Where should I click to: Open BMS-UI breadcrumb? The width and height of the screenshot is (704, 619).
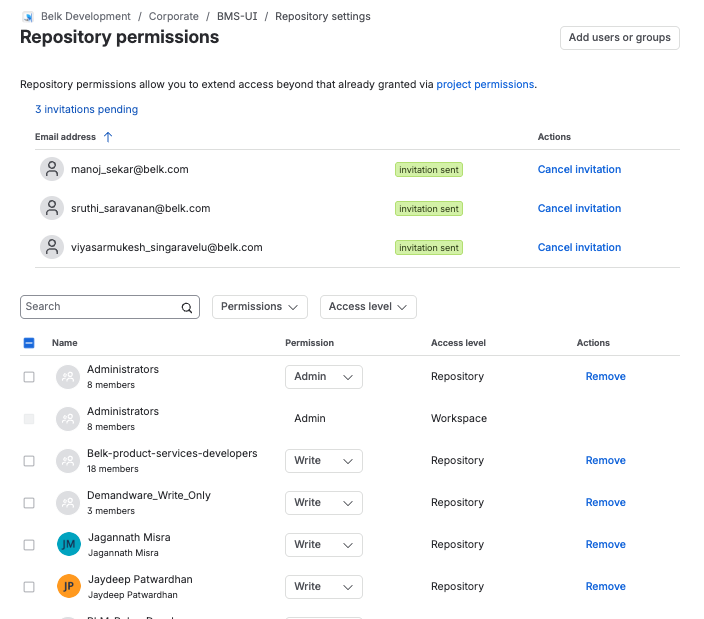237,17
